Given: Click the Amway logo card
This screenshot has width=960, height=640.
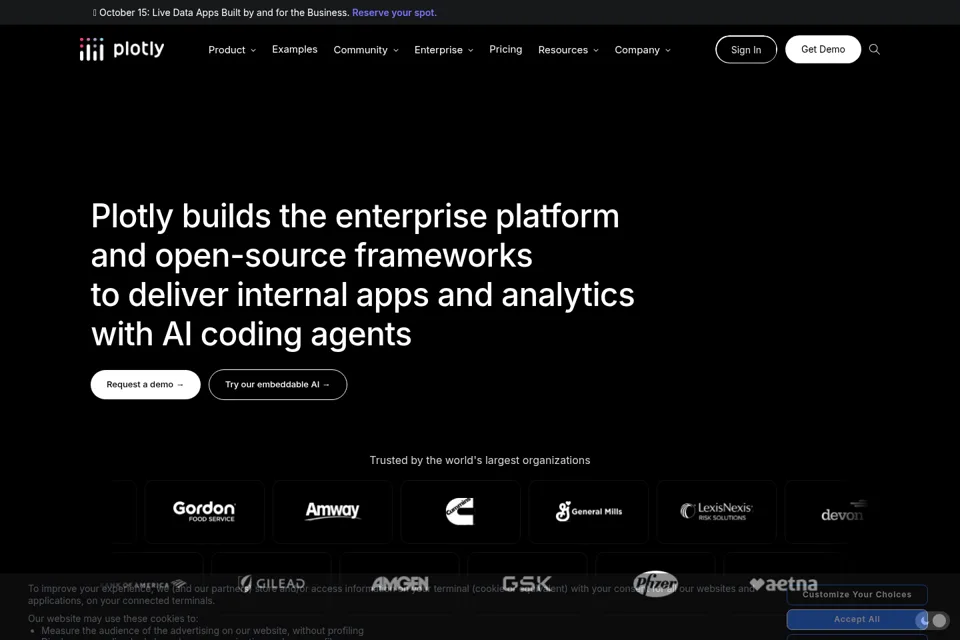Looking at the screenshot, I should pos(332,511).
